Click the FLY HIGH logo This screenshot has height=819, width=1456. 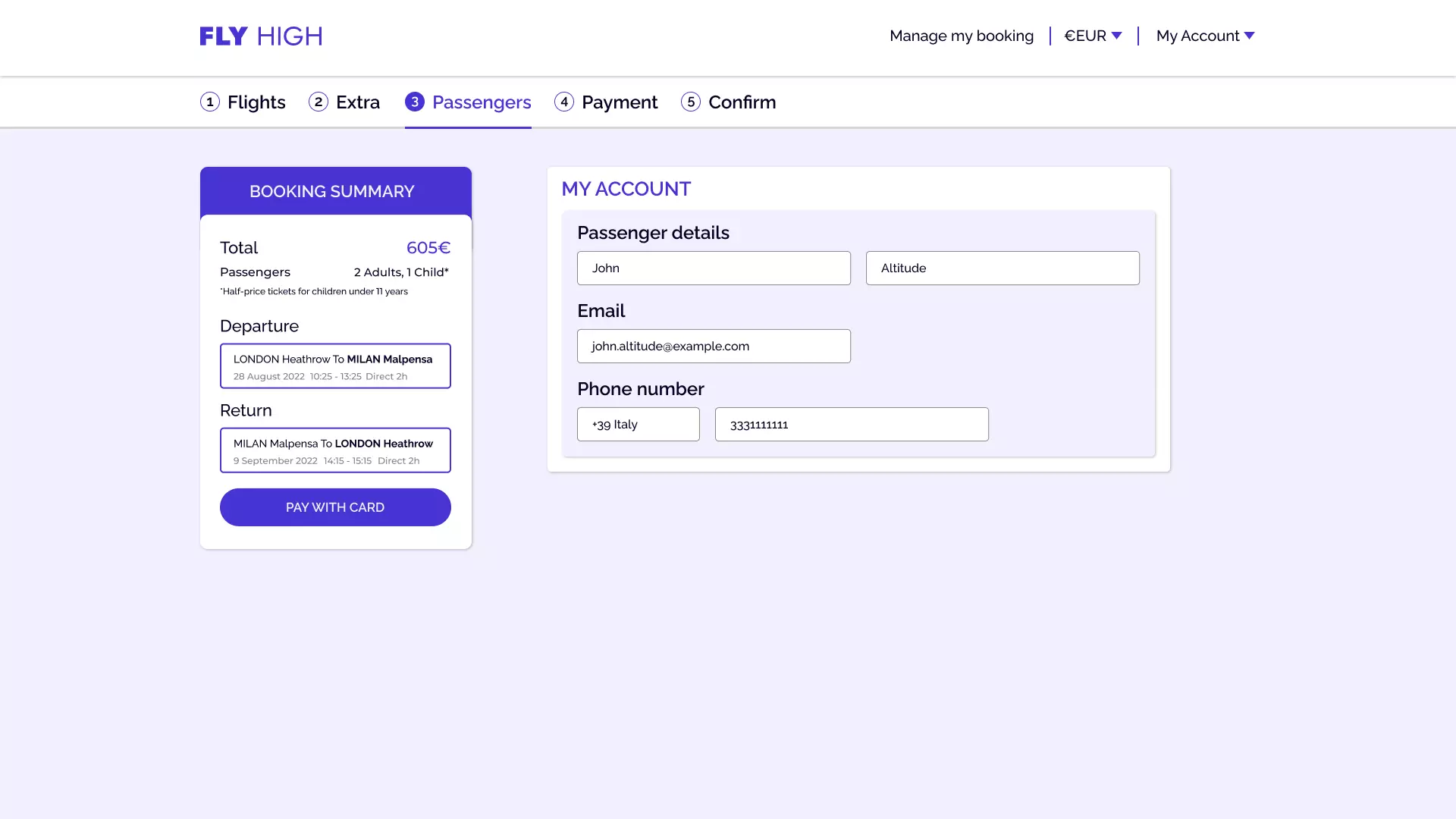click(261, 36)
